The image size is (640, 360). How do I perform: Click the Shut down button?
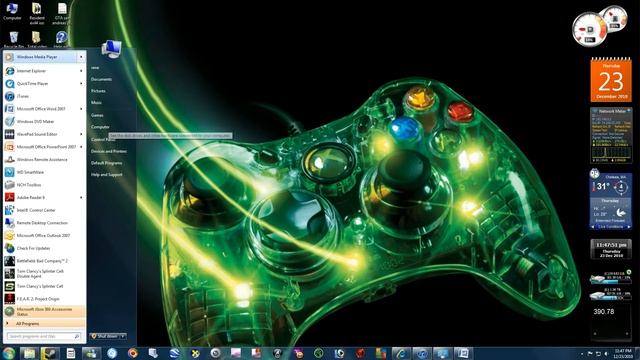coord(104,336)
